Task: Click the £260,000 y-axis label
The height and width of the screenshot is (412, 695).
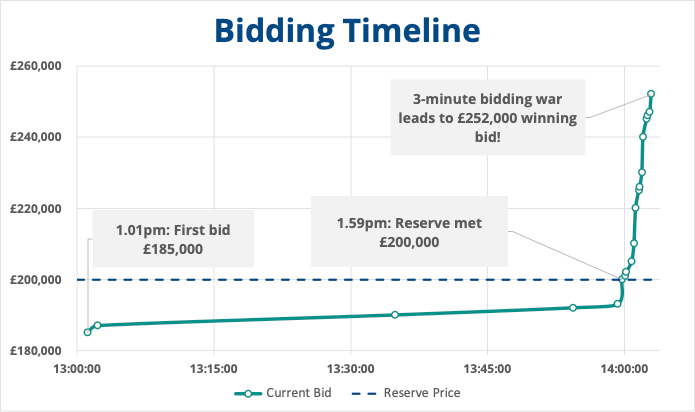Action: (x=35, y=66)
